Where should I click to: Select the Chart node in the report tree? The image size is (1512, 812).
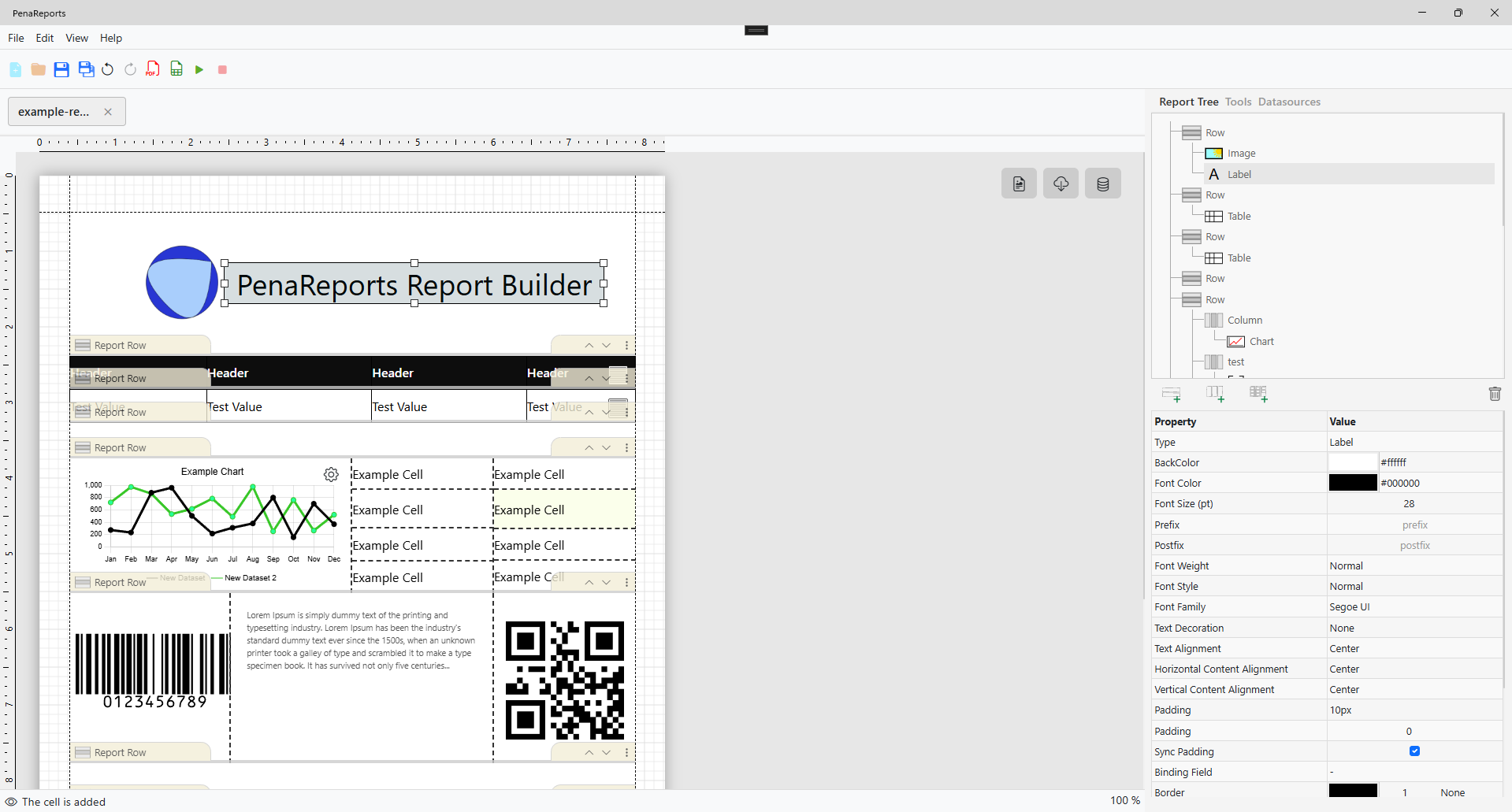[x=1261, y=342]
